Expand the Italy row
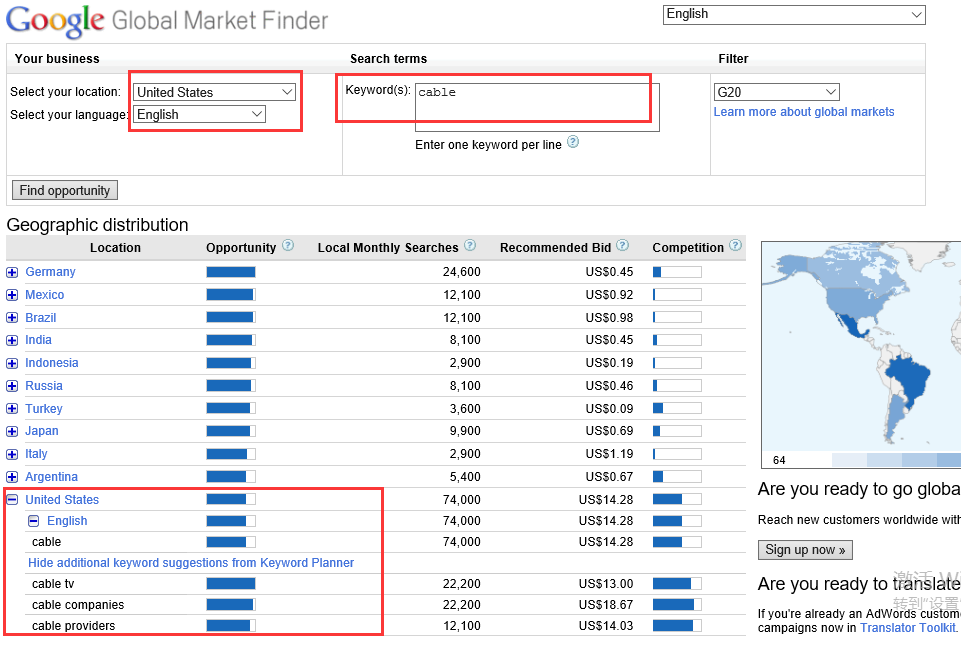This screenshot has height=646, width=966. coord(12,454)
